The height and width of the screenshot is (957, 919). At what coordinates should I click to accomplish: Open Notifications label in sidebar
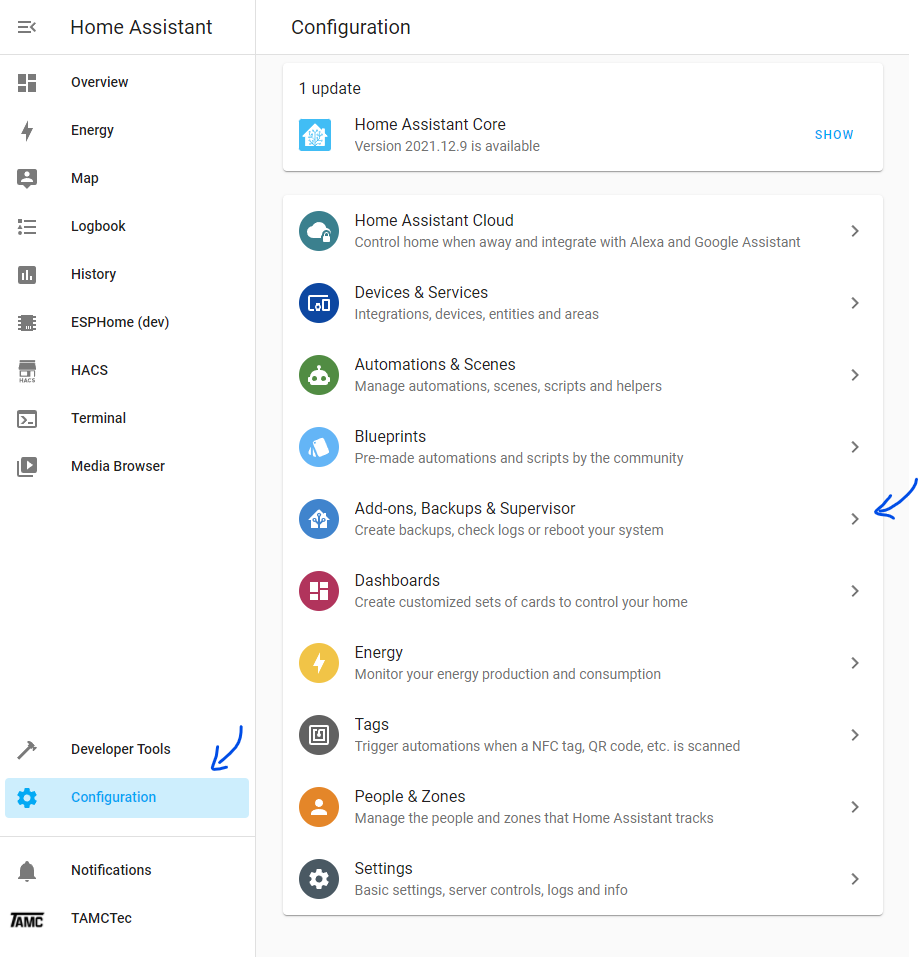[111, 871]
